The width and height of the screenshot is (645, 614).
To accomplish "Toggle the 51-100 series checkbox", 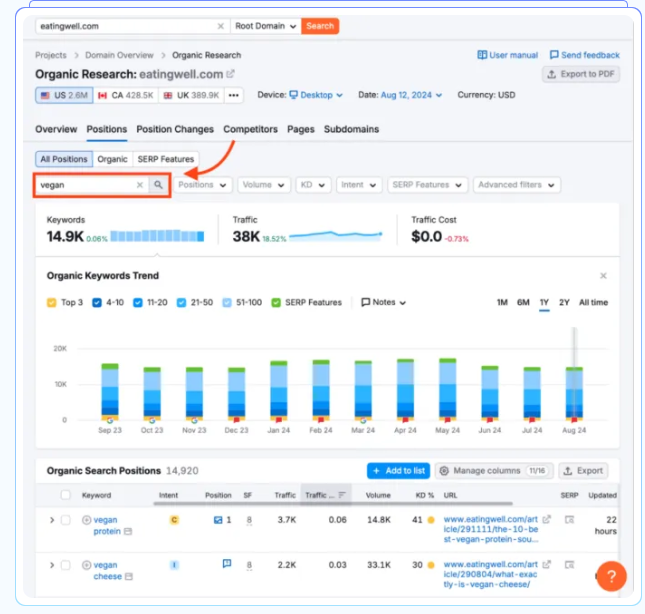I will pyautogui.click(x=227, y=303).
